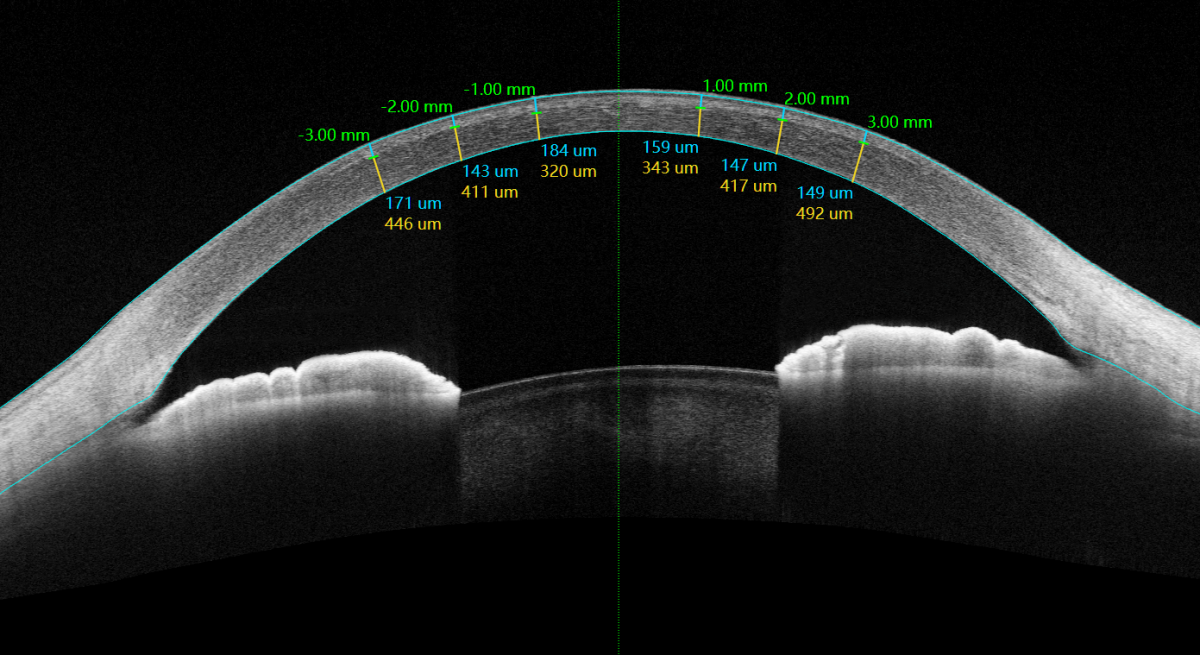Select the 159 um thickness value
1200x655 pixels.
(x=670, y=146)
